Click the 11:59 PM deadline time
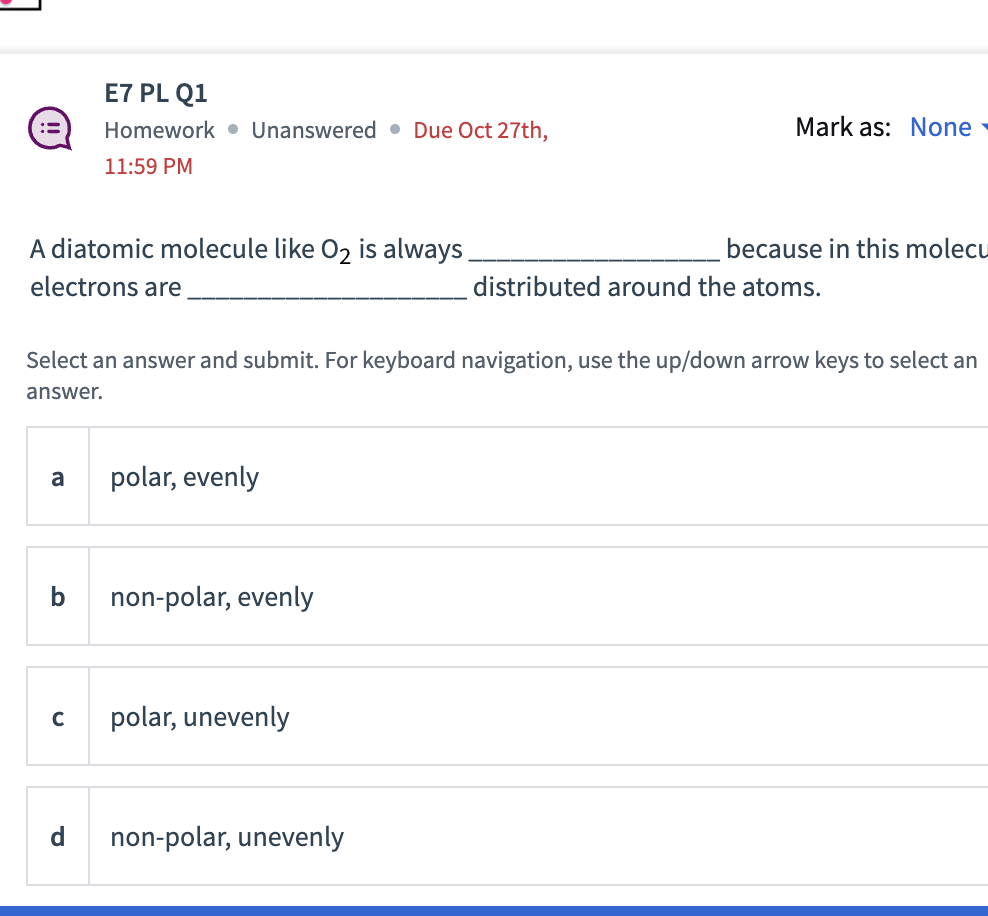The height and width of the screenshot is (916, 988). pos(148,166)
